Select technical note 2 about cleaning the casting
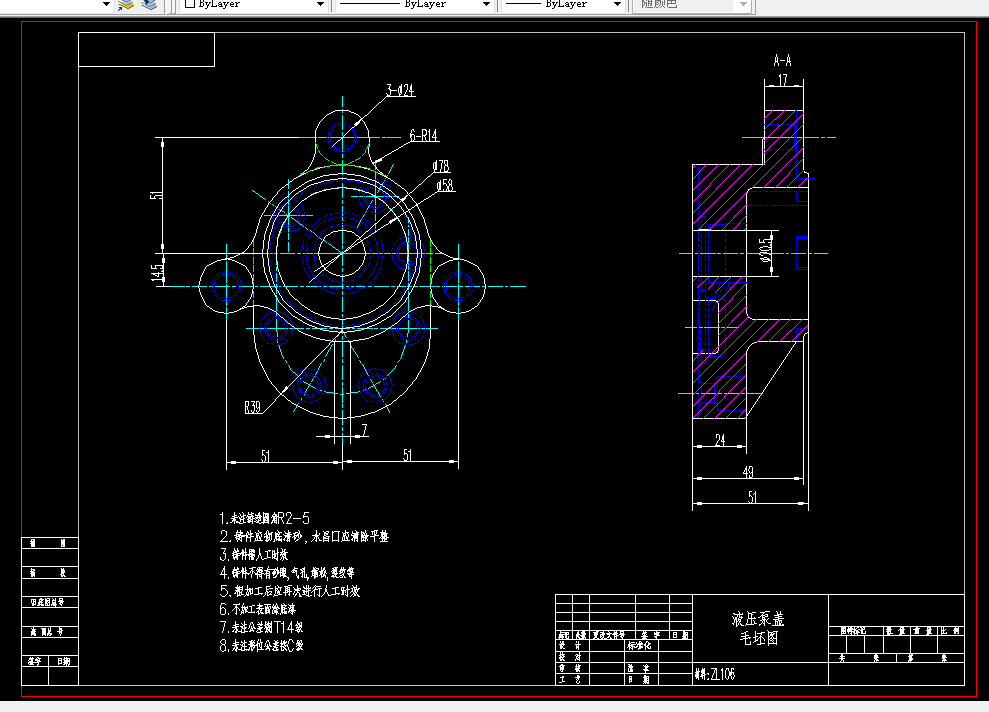The image size is (989, 712). (x=304, y=537)
